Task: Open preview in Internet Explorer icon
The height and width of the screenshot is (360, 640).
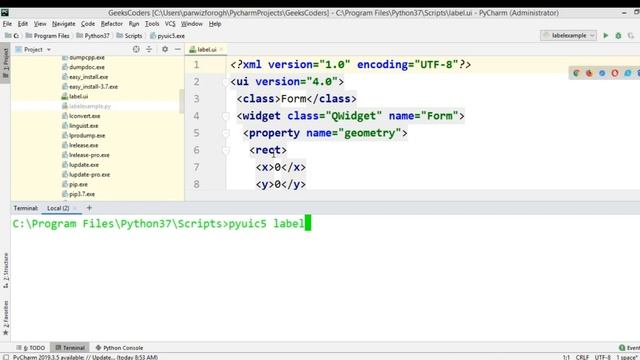Action: click(x=628, y=73)
